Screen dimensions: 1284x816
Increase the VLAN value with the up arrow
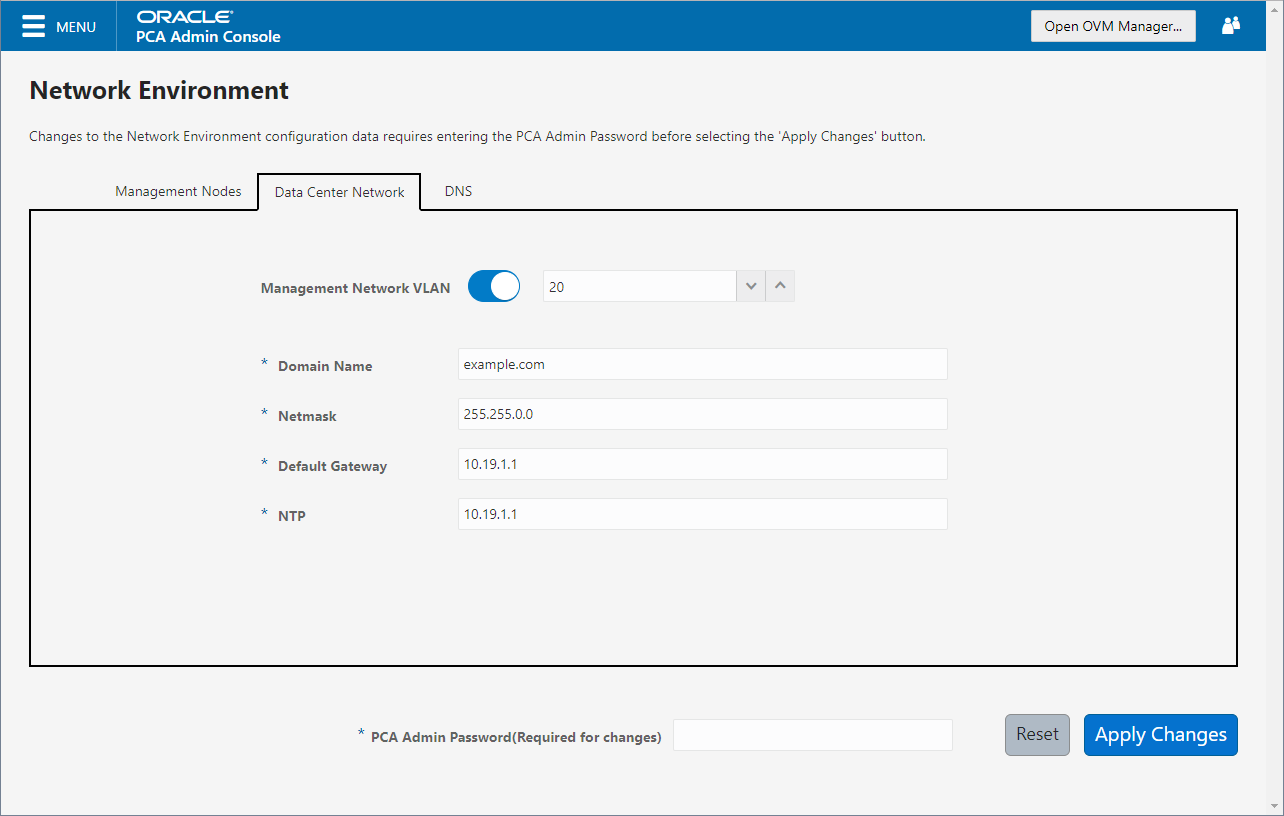(780, 286)
